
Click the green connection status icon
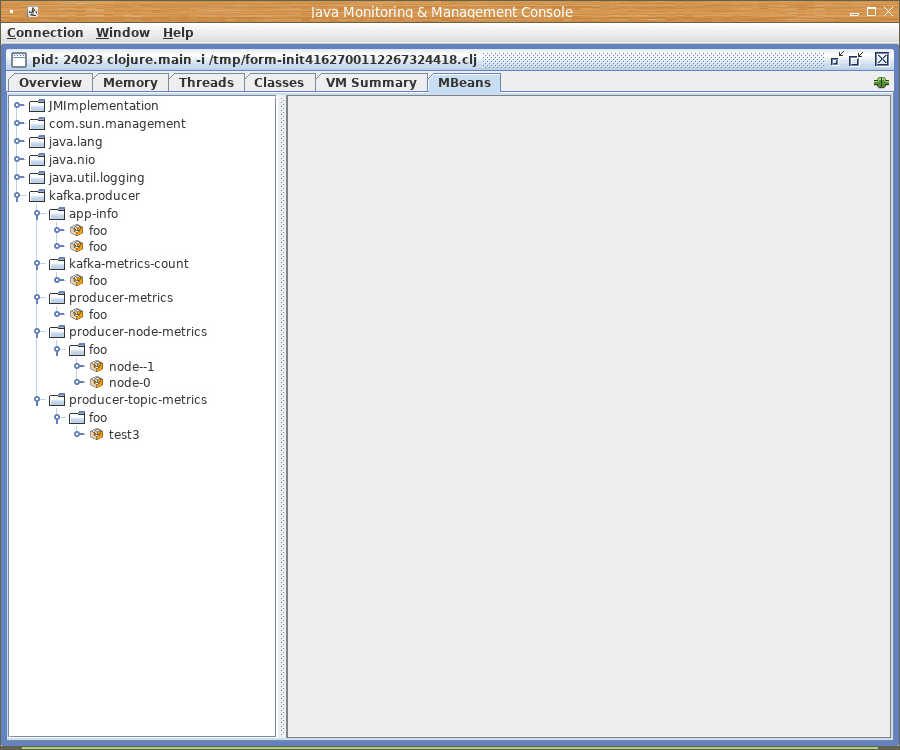point(881,83)
